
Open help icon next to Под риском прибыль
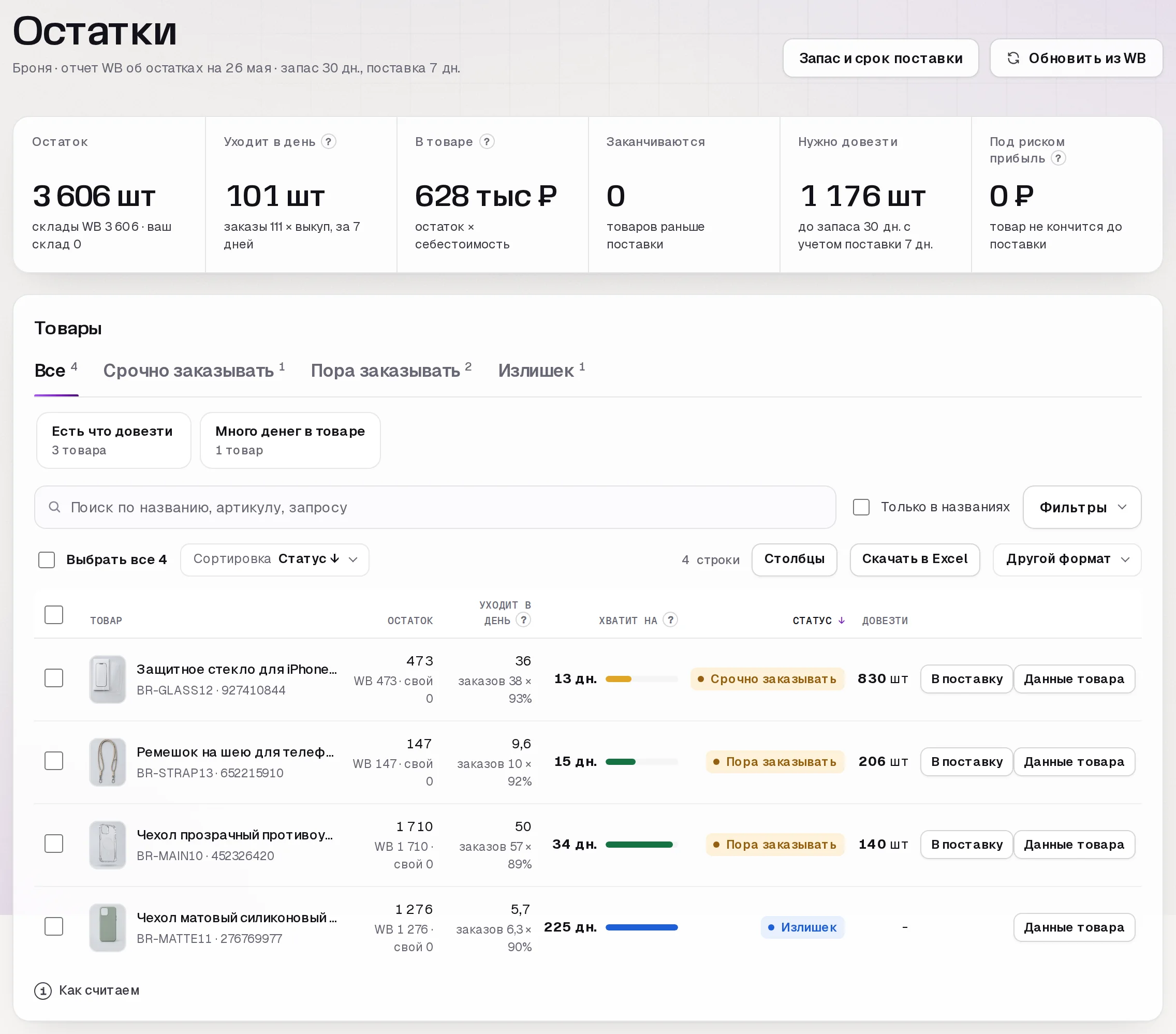tap(1058, 158)
